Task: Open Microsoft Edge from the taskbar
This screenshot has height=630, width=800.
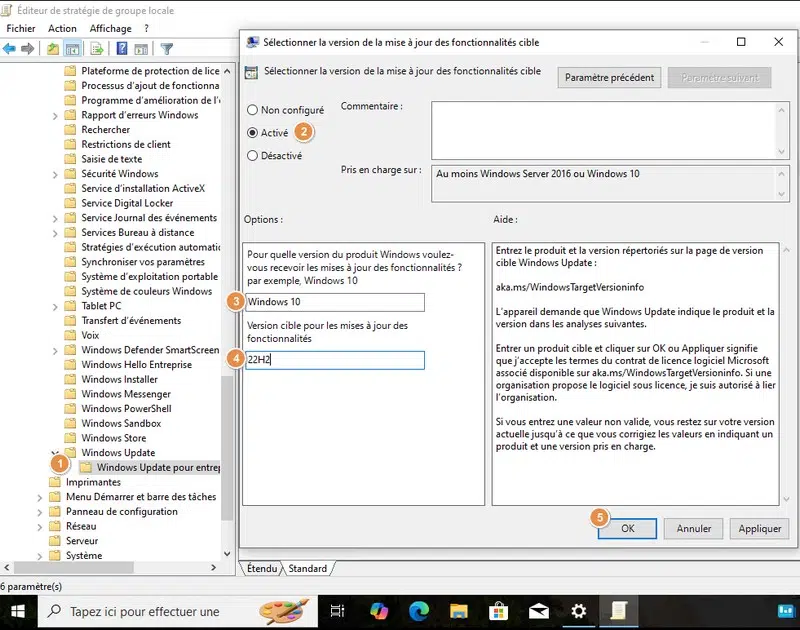Action: pyautogui.click(x=418, y=611)
